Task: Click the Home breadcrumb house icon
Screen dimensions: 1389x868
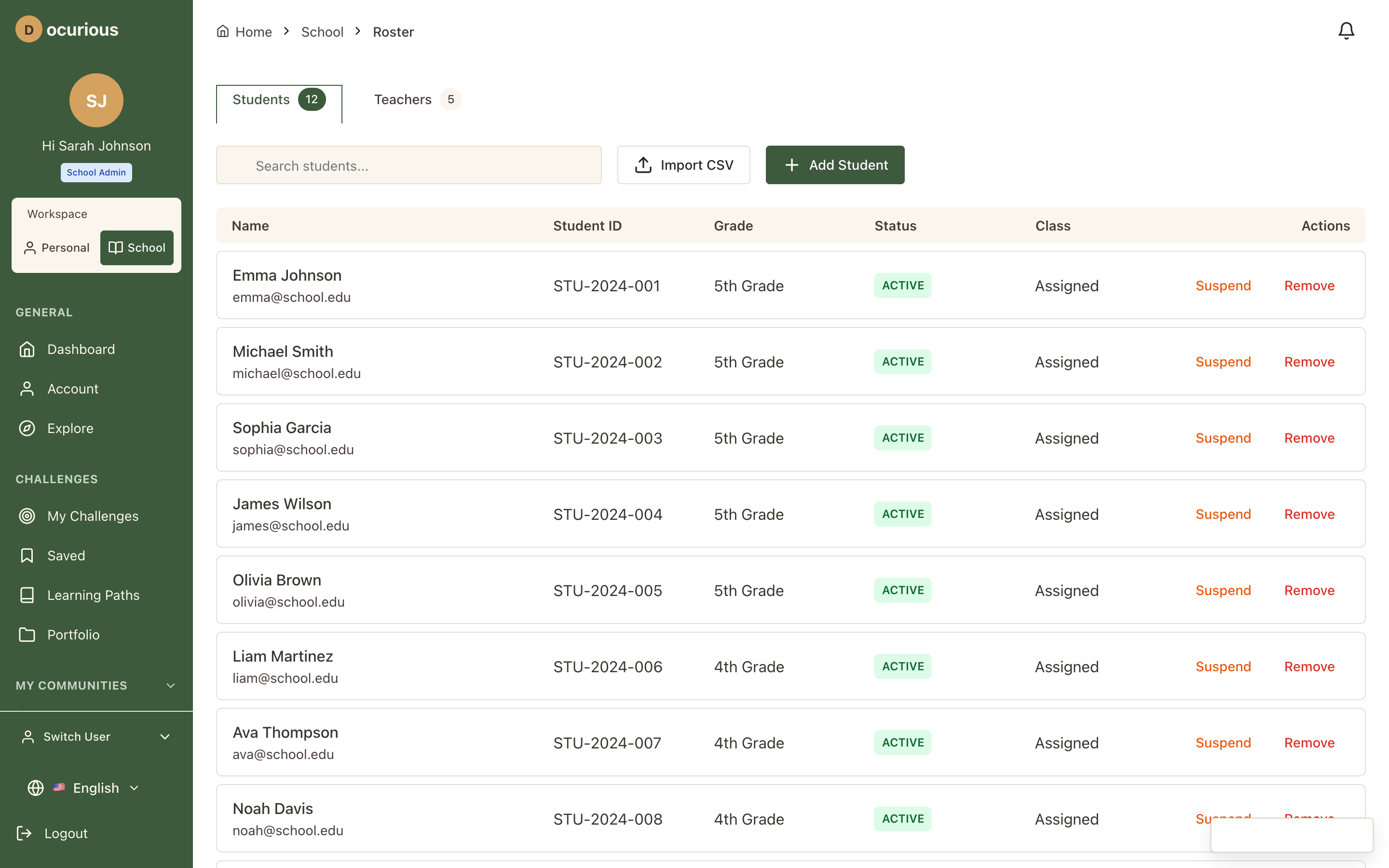Action: [223, 31]
